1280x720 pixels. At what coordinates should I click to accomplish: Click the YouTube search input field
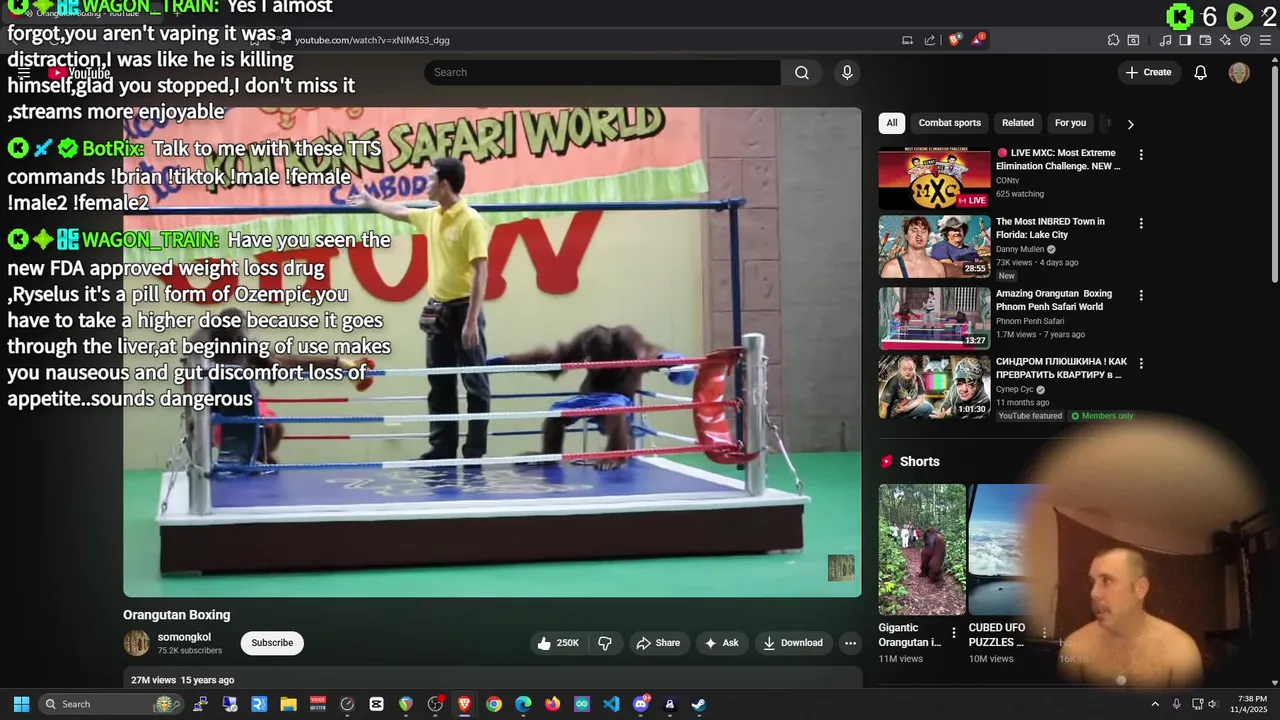[602, 72]
